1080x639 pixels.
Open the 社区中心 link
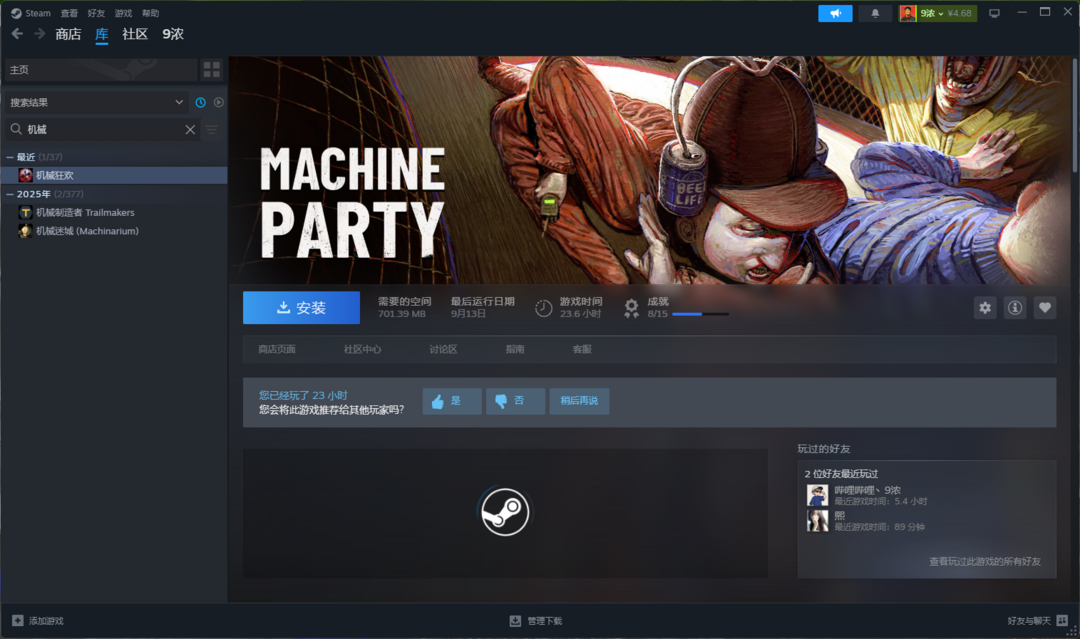click(362, 349)
